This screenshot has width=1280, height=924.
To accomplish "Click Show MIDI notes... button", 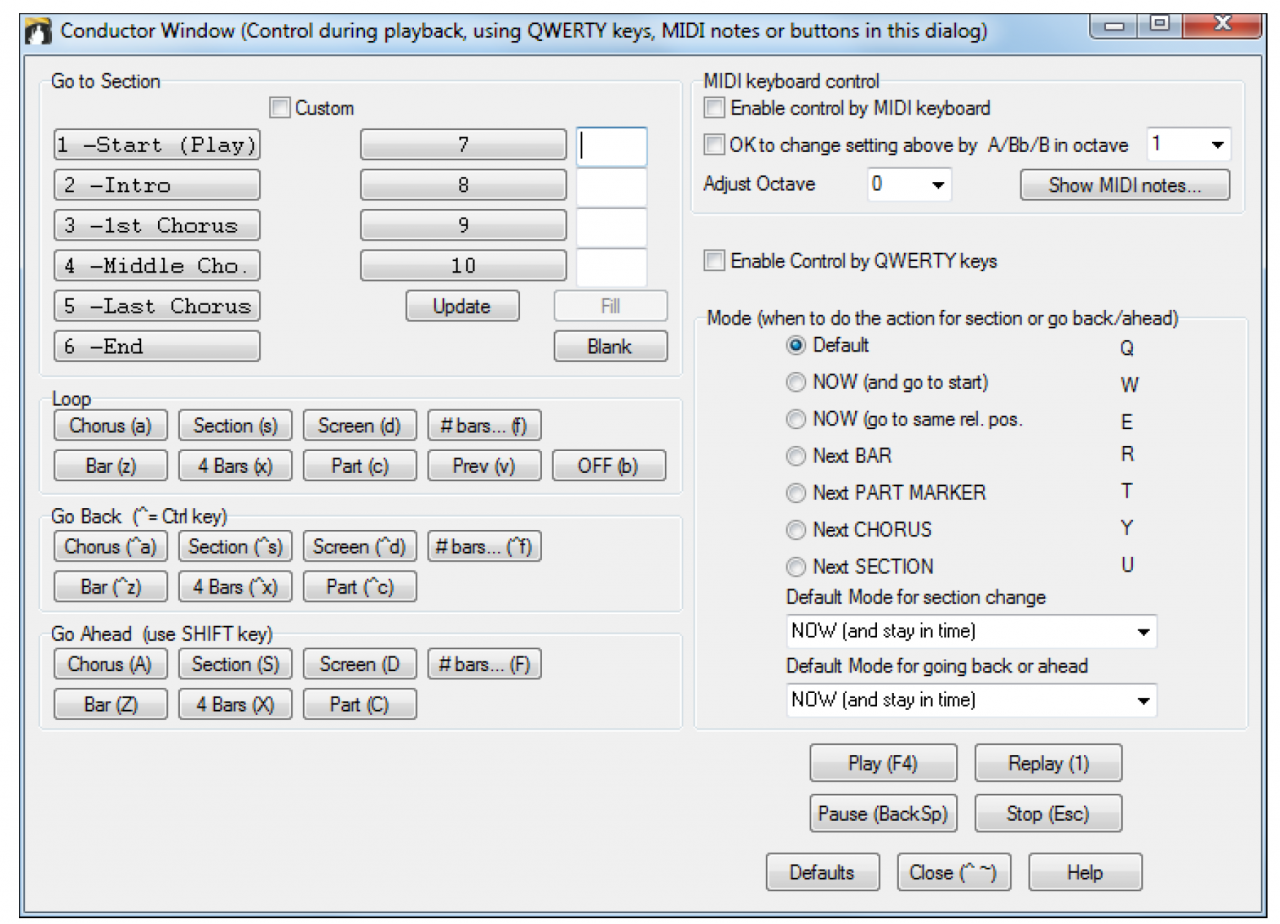I will pos(1124,185).
